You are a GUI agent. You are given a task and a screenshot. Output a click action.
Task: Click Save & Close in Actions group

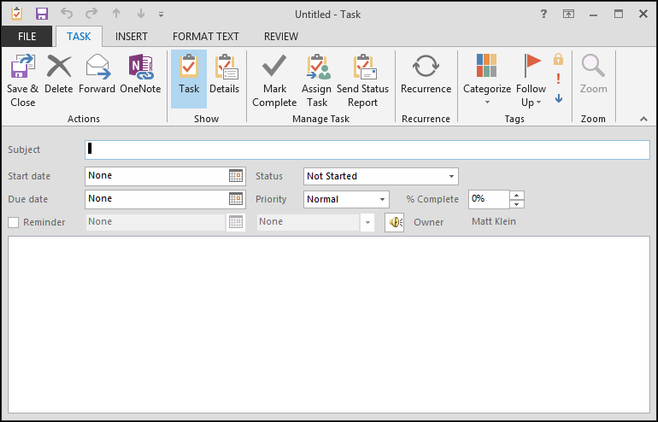click(22, 80)
